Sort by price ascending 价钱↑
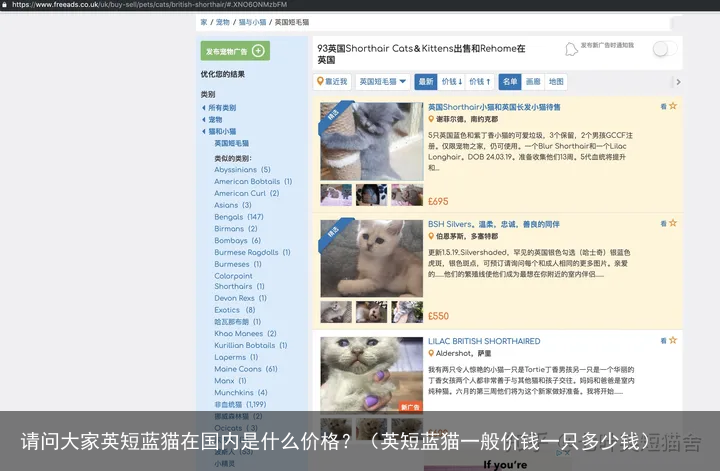Screen dimensions: 720x471 pyautogui.click(x=480, y=82)
